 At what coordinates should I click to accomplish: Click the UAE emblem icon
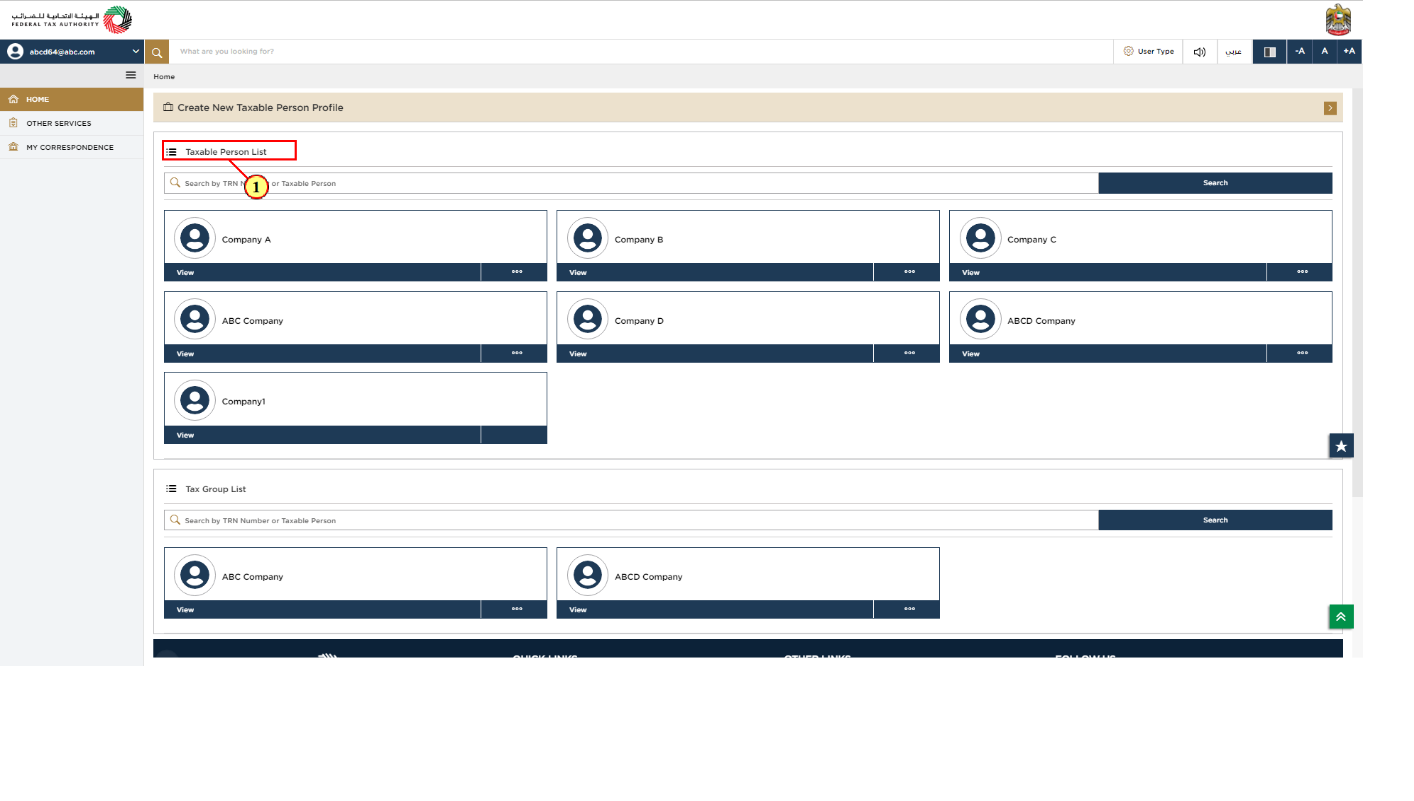pyautogui.click(x=1337, y=19)
